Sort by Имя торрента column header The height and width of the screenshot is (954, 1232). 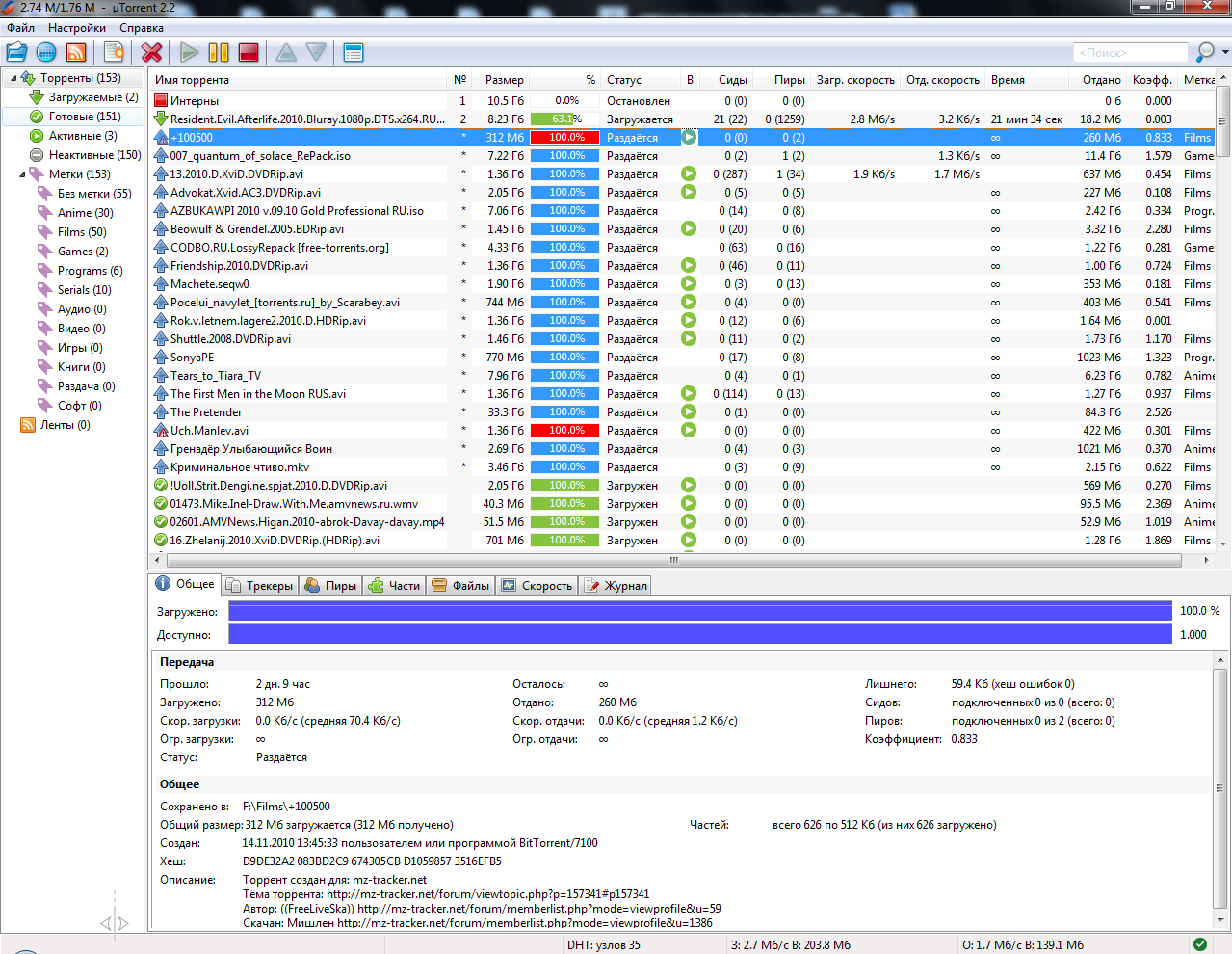300,80
